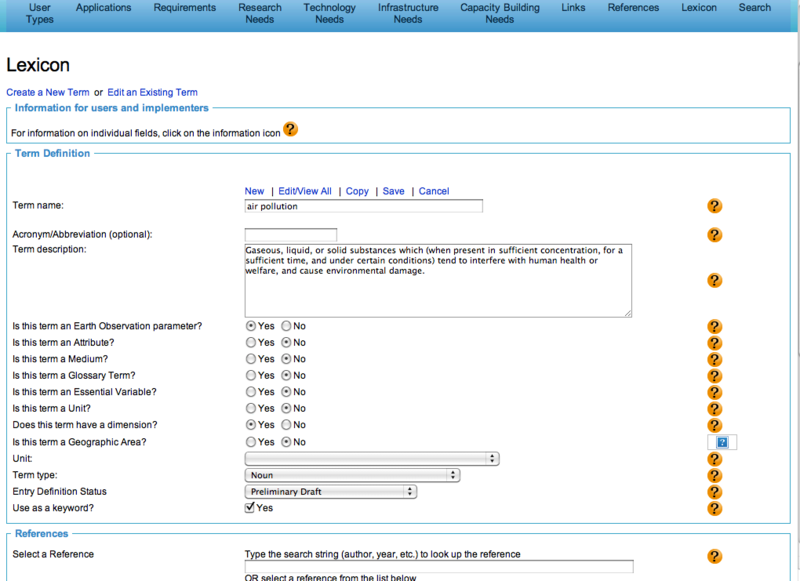Click the Save link above Term name
The height and width of the screenshot is (581, 800).
tap(393, 191)
